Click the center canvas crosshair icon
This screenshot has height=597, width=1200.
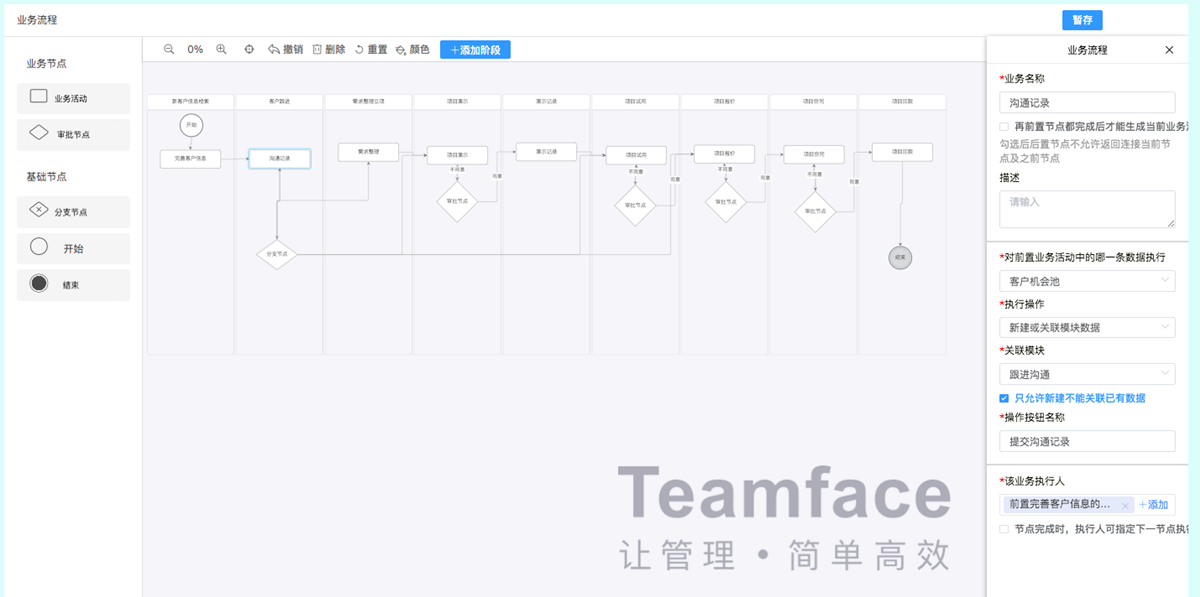(x=249, y=49)
